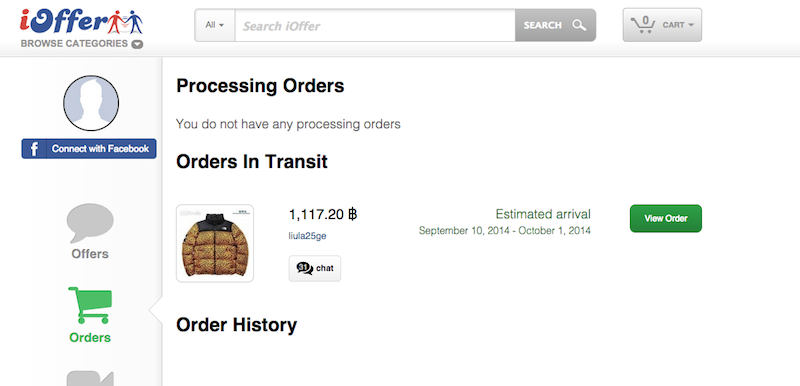
Task: Open the All search filter dropdown
Action: tap(214, 25)
